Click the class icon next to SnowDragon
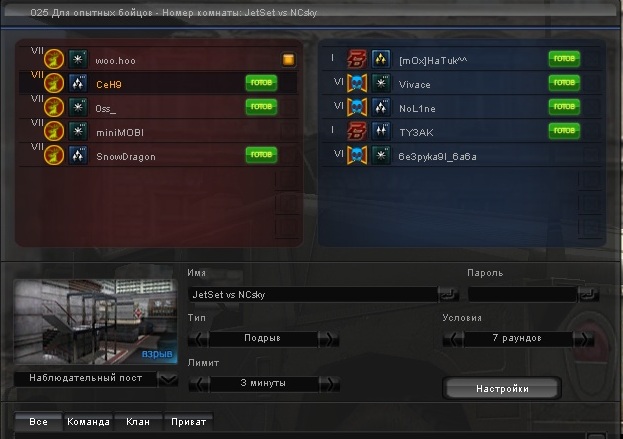The width and height of the screenshot is (623, 439). click(78, 155)
